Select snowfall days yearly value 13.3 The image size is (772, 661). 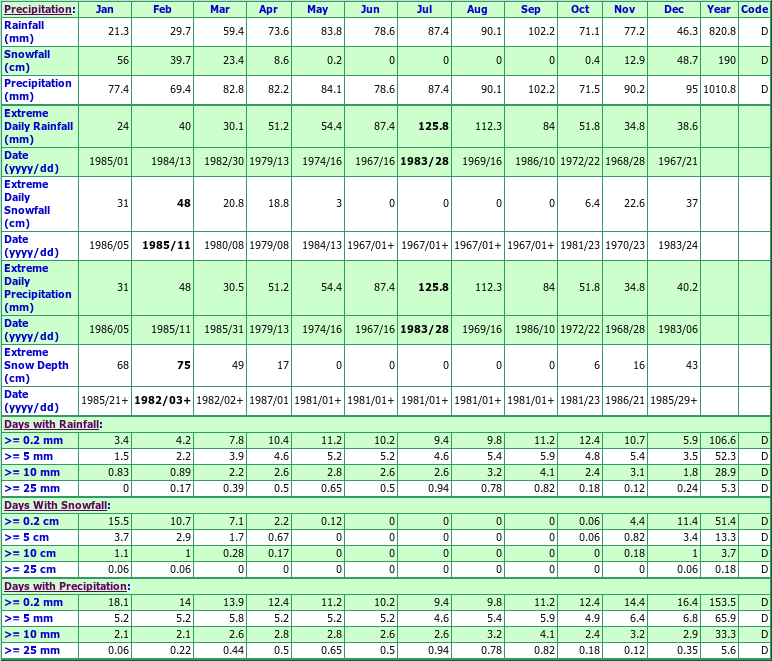click(x=726, y=537)
